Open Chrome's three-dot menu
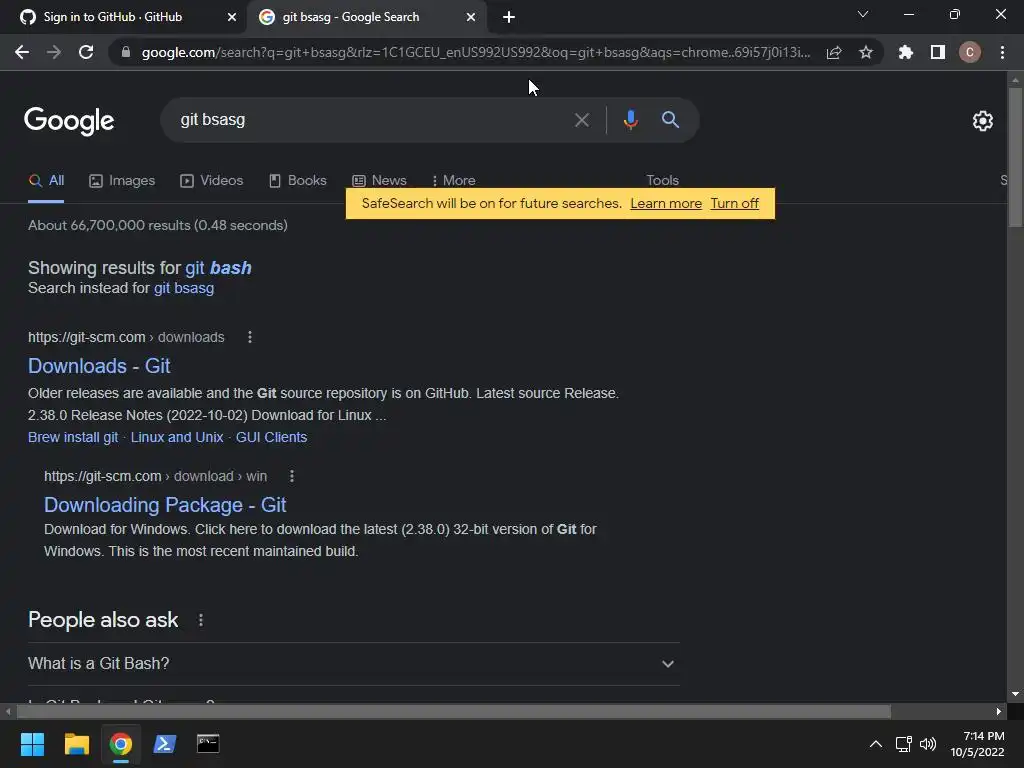Viewport: 1024px width, 768px height. [1002, 52]
